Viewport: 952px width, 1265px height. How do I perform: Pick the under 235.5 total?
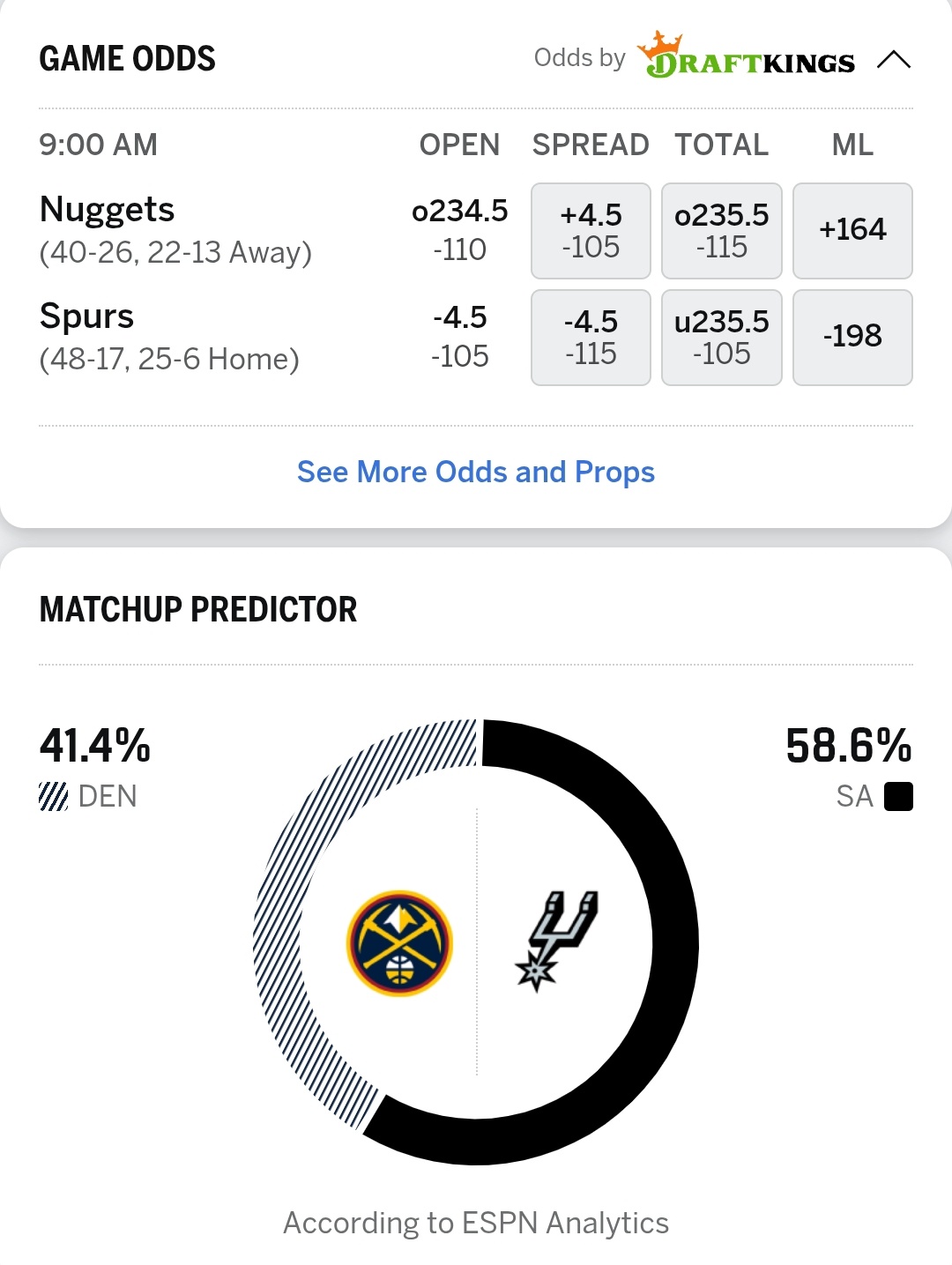tap(721, 338)
